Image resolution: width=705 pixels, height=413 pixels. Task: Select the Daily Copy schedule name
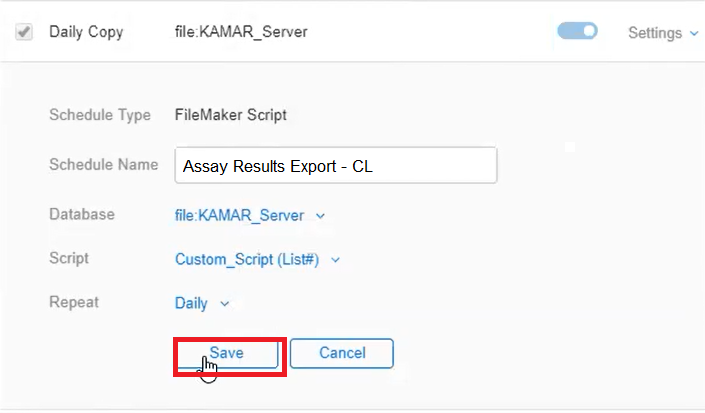click(86, 32)
